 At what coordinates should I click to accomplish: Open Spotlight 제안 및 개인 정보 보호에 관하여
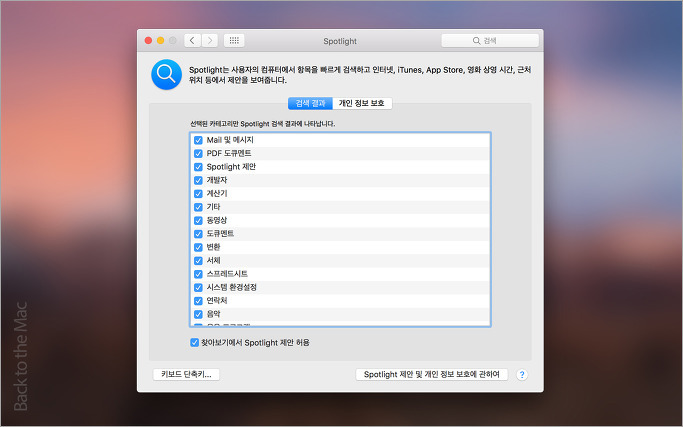pyautogui.click(x=432, y=374)
